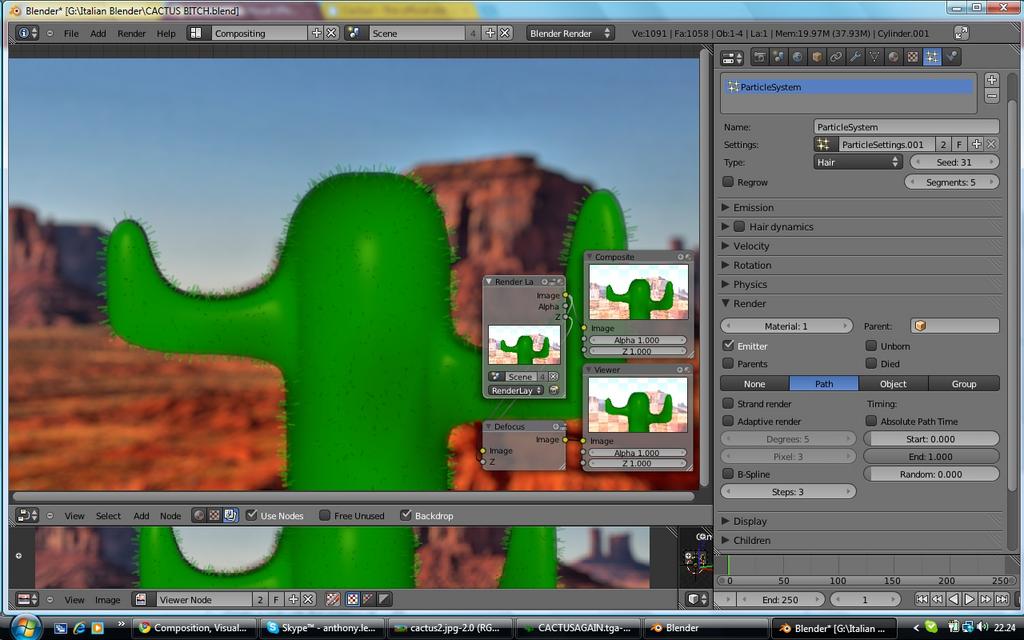The image size is (1024, 640).
Task: Enable Adaptive render checkbox
Action: [728, 421]
